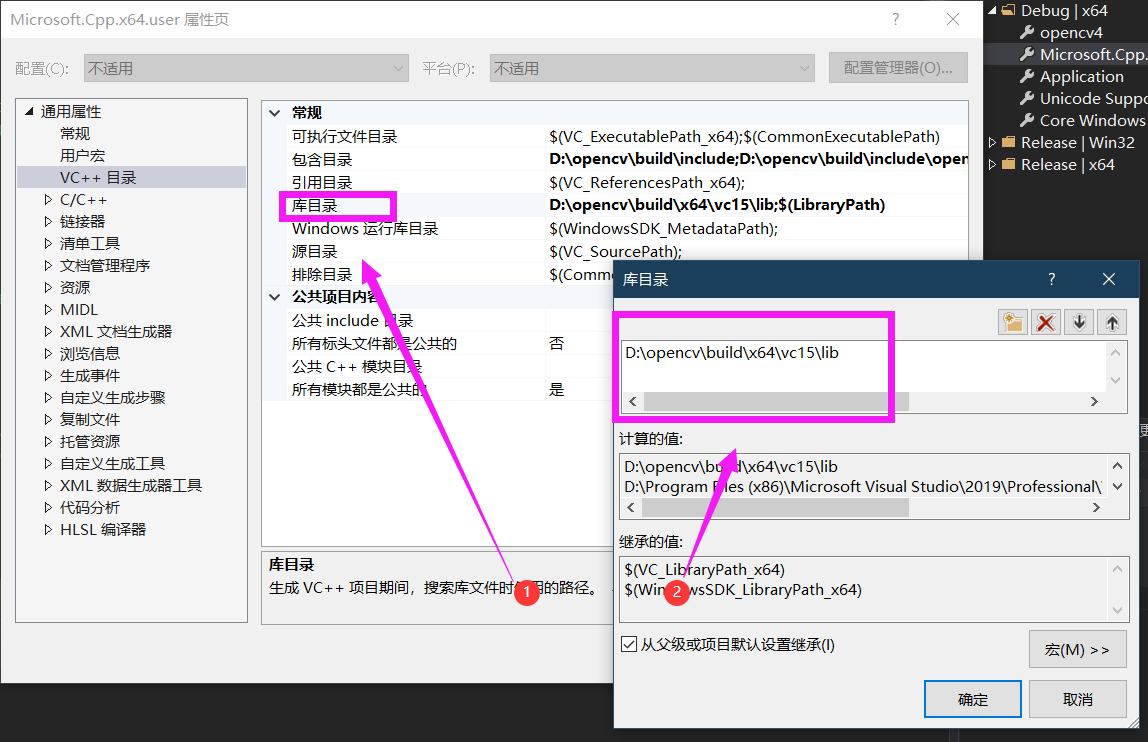This screenshot has height=742, width=1148.
Task: Move path up with up-arrow icon
Action: [1110, 321]
